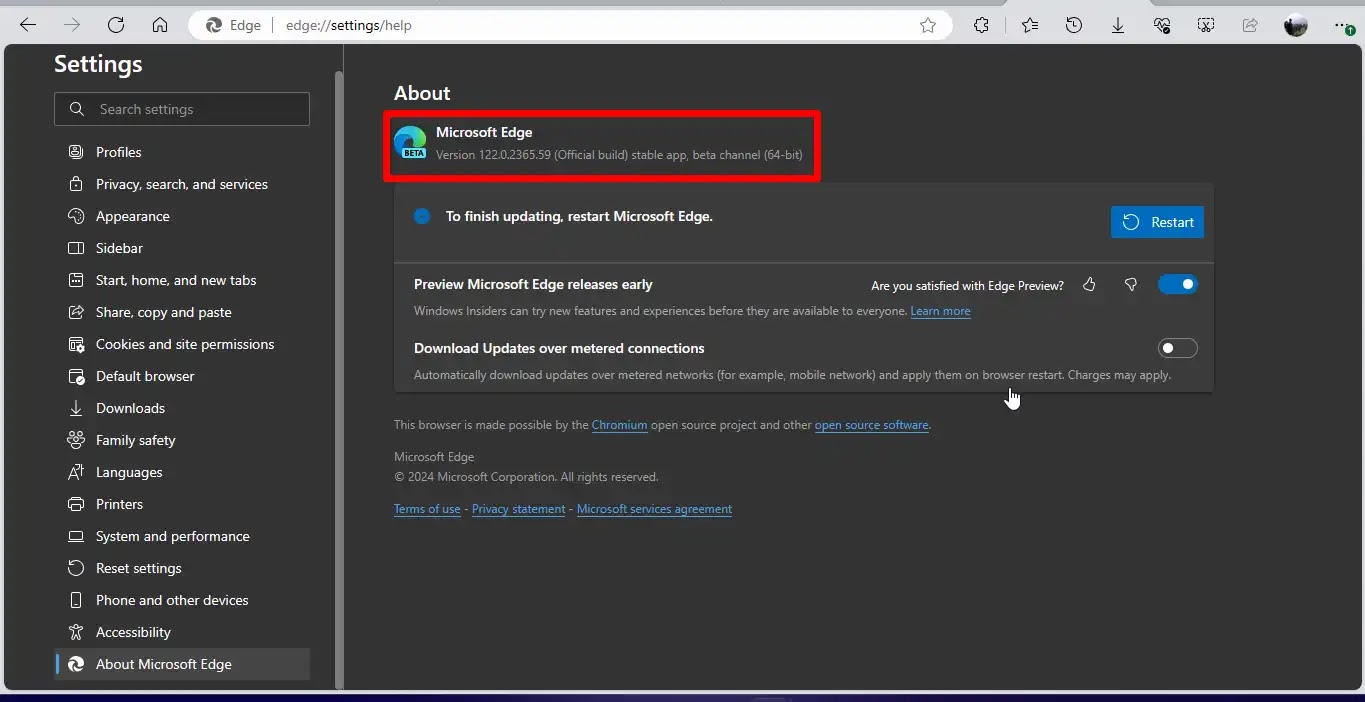Image resolution: width=1365 pixels, height=702 pixels.
Task: Open Start, home, and new tabs
Action: tap(182, 280)
